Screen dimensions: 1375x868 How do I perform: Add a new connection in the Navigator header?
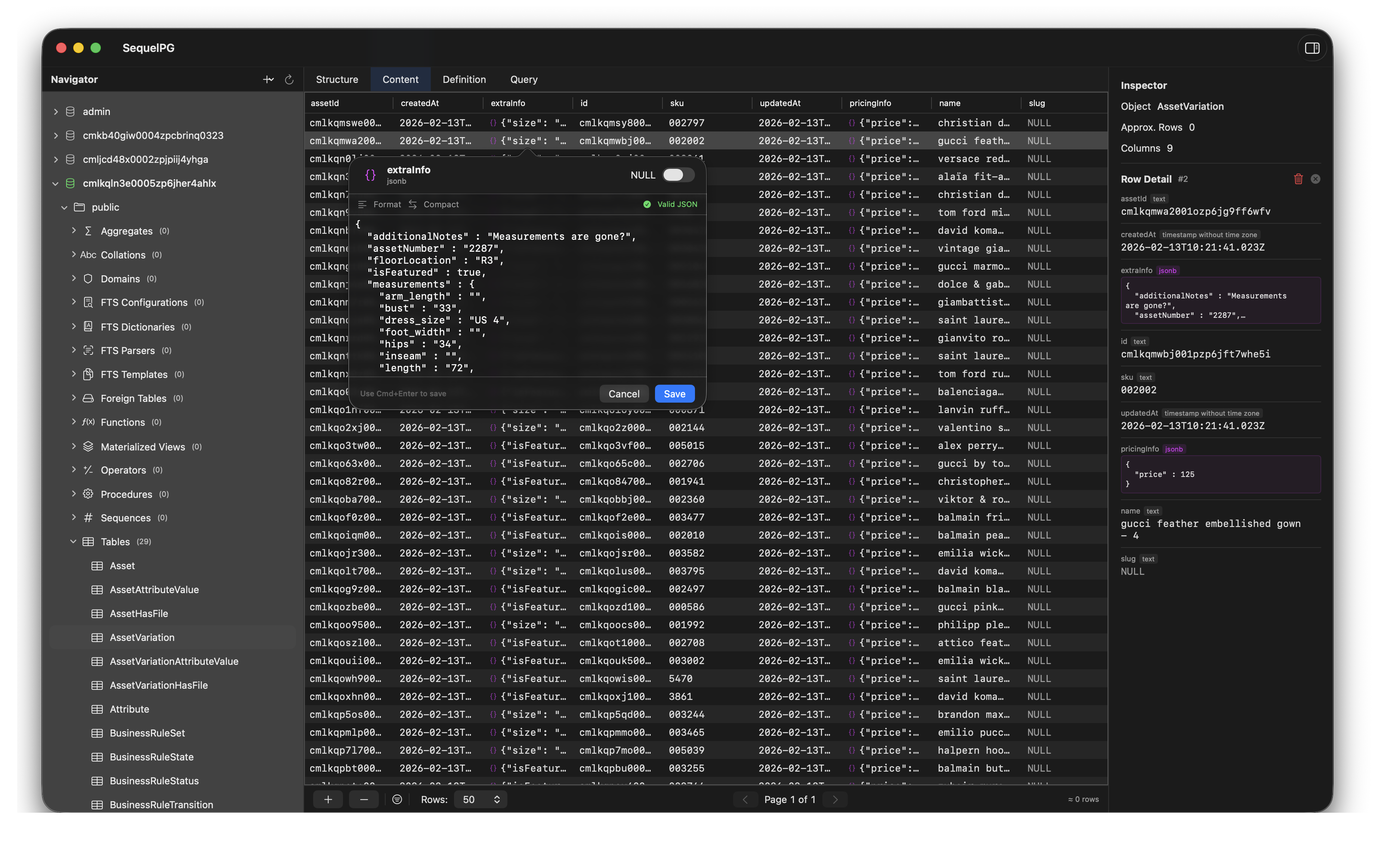[268, 79]
